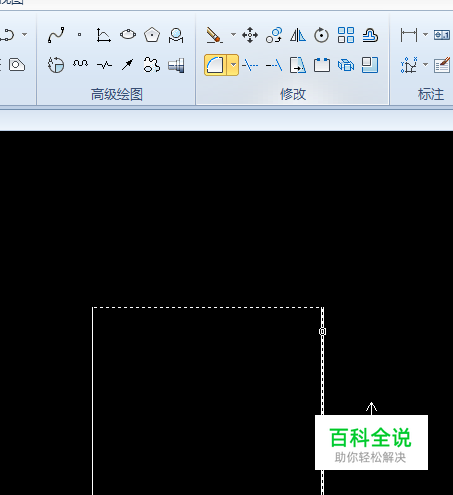
Task: Click the 修改 panel label
Action: [293, 94]
